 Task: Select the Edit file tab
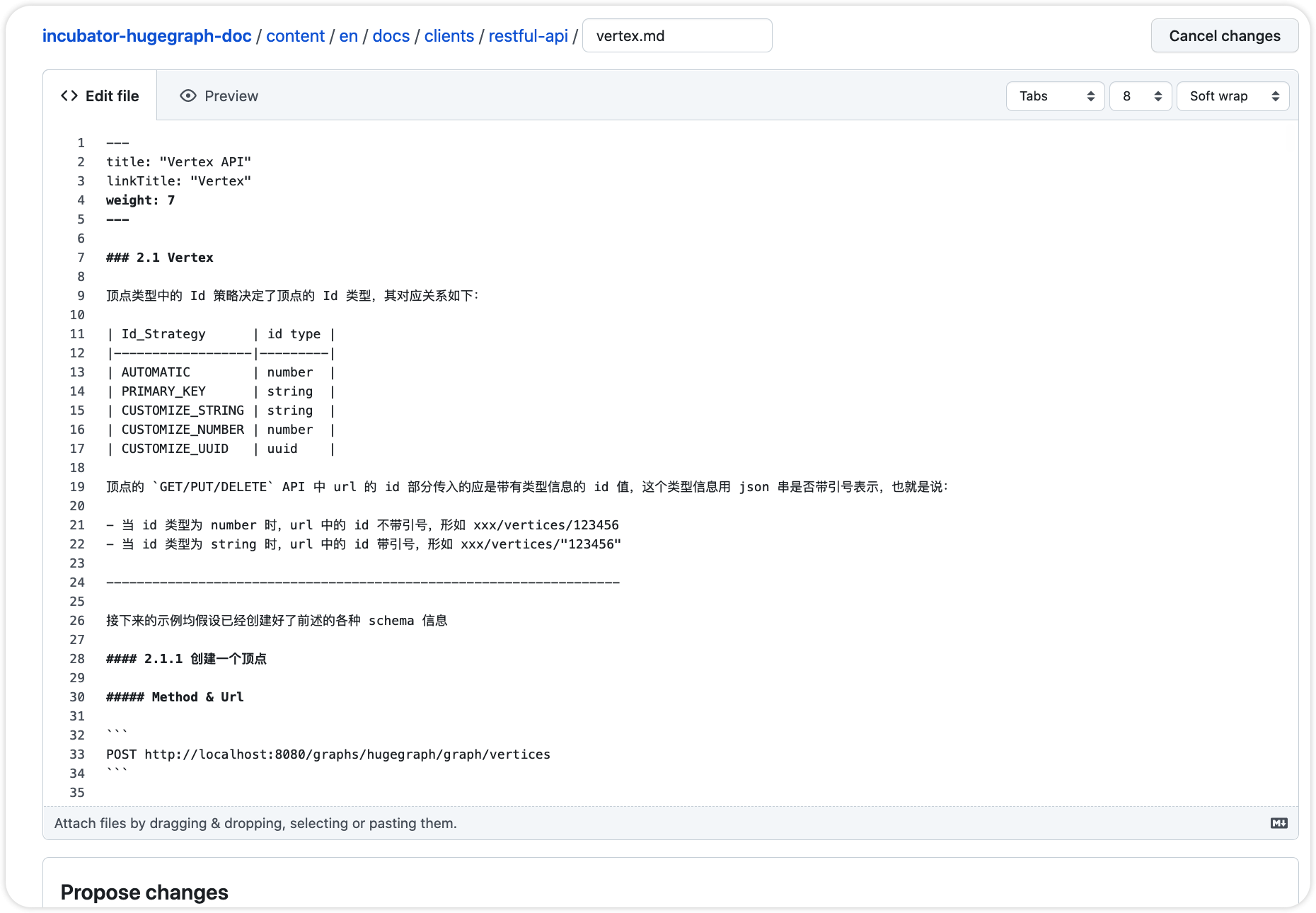pos(112,96)
